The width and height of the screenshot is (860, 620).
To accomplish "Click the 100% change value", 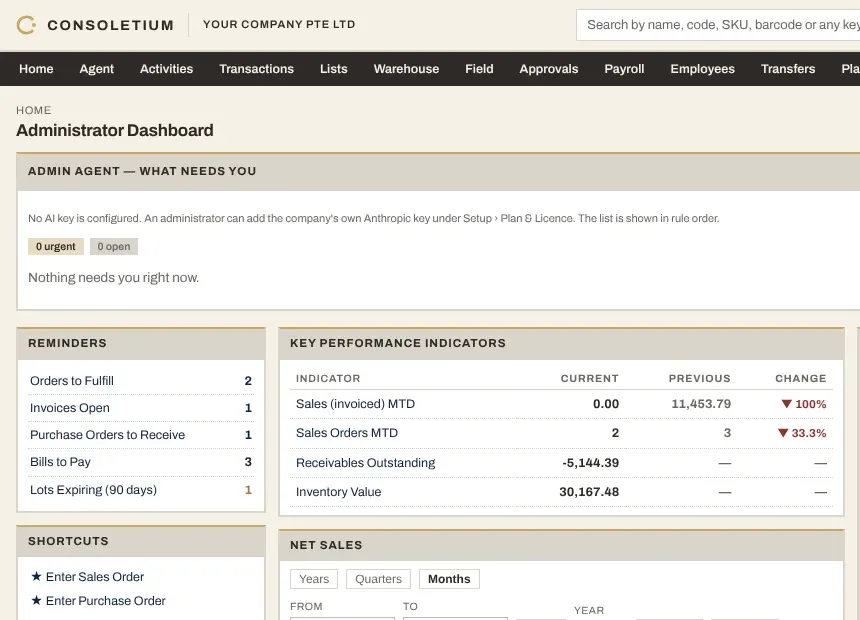I will tap(804, 404).
